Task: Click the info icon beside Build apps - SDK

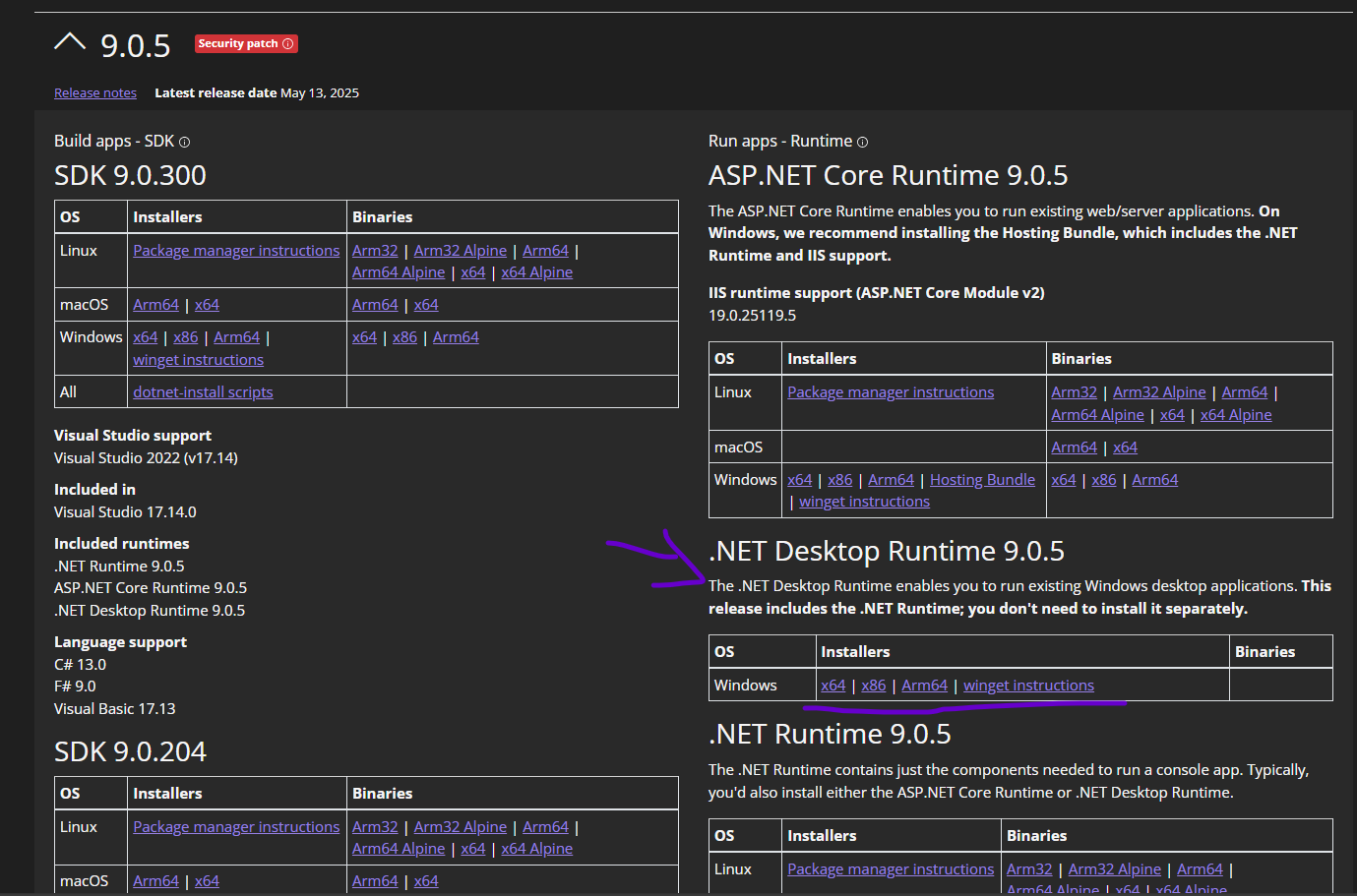Action: [x=184, y=141]
